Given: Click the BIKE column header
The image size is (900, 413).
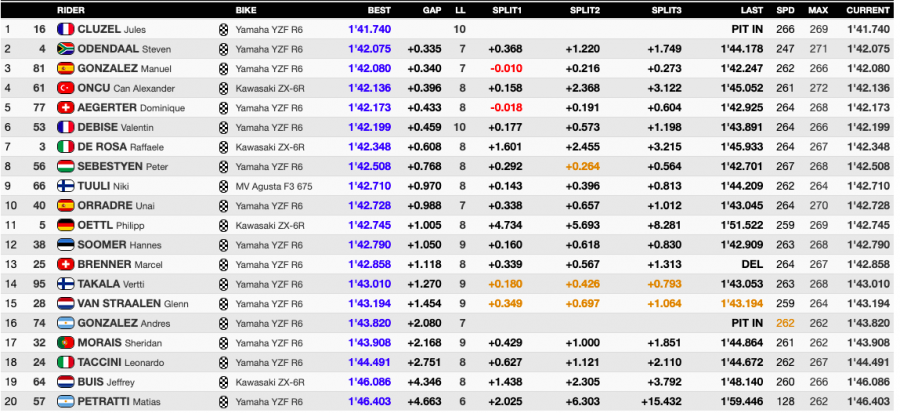Looking at the screenshot, I should [x=246, y=10].
